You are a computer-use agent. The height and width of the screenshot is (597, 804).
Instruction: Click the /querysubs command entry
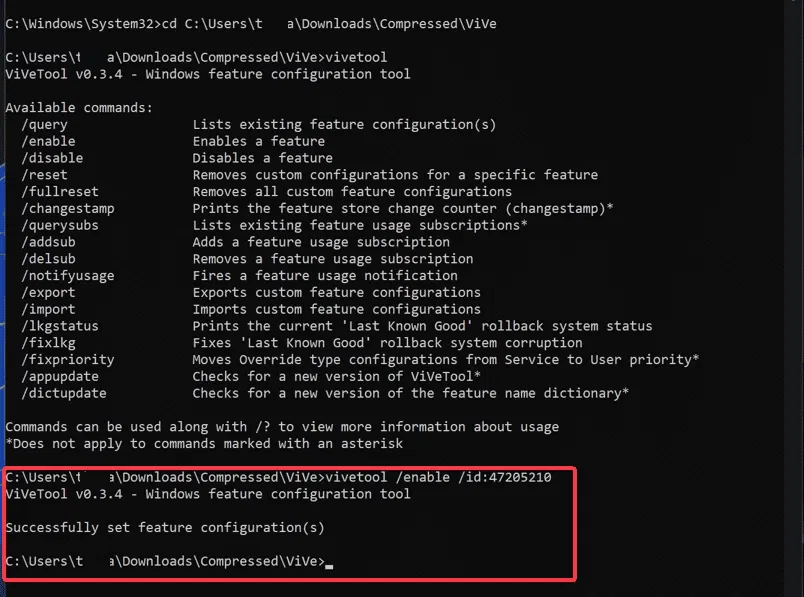pos(63,226)
